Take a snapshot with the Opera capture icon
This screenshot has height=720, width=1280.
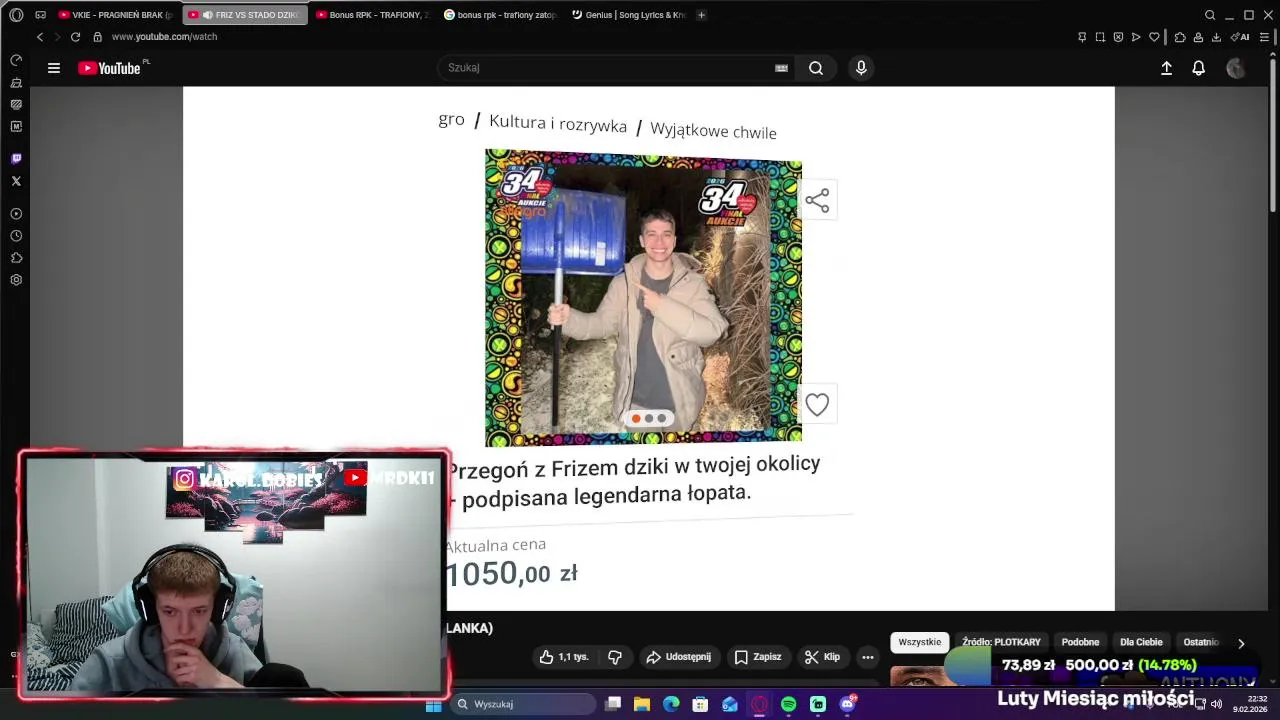click(x=1100, y=37)
